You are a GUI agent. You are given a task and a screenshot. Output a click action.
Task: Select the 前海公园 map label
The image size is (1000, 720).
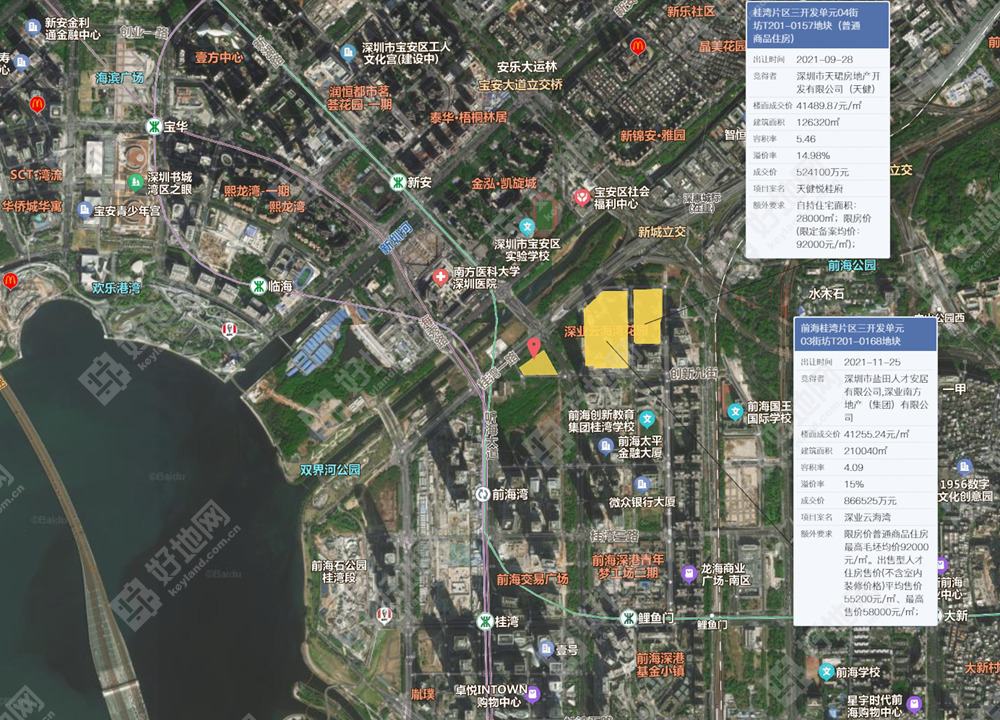coord(852,265)
